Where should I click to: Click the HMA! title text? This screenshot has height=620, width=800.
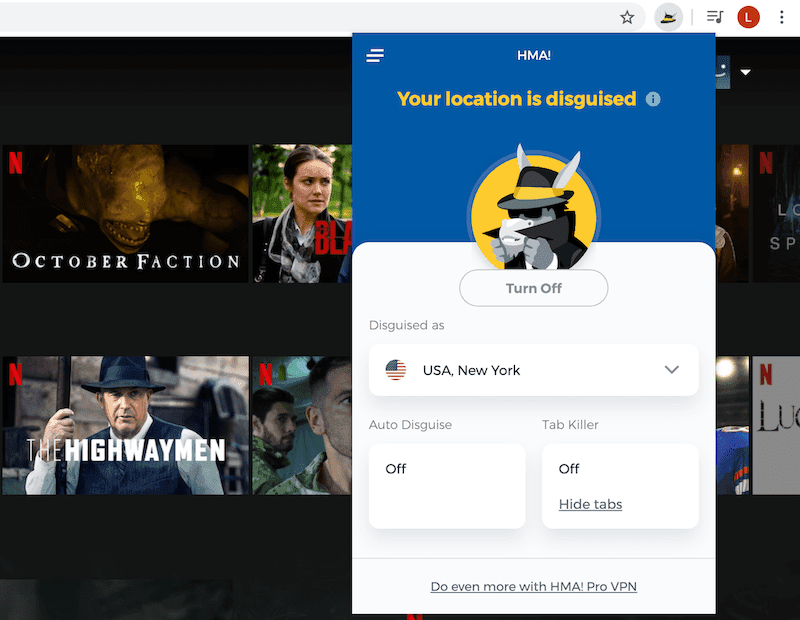pos(534,55)
